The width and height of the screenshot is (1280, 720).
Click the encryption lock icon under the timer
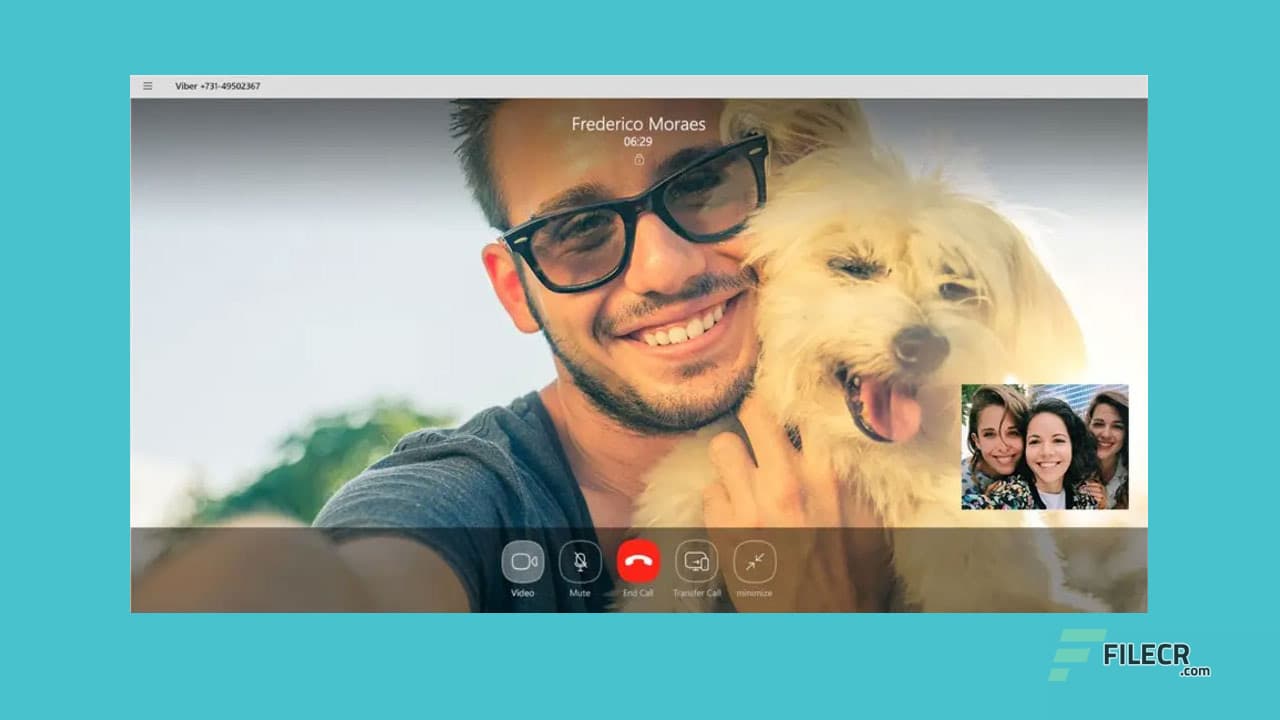pyautogui.click(x=637, y=158)
